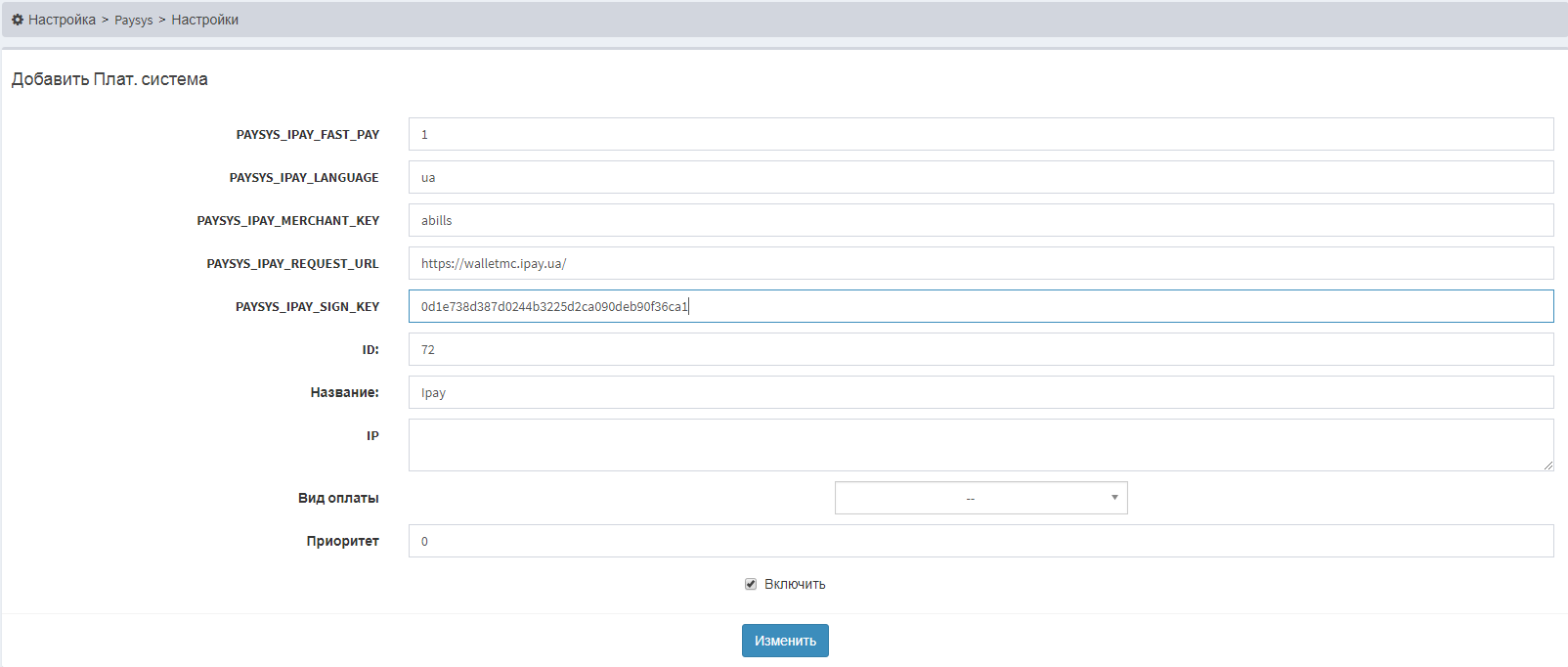Edit the PAYSYS_IPAY_REQUEST_URL field
The height and width of the screenshot is (667, 1568).
[x=980, y=263]
